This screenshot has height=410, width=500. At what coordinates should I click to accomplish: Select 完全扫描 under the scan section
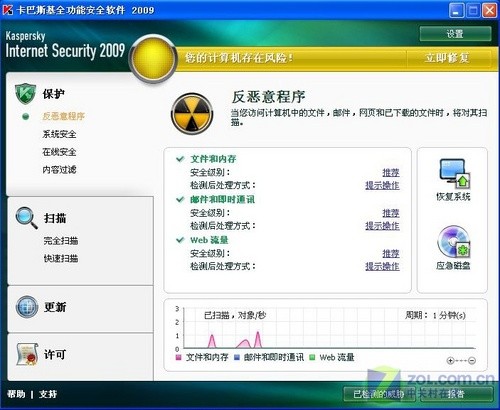click(x=61, y=240)
